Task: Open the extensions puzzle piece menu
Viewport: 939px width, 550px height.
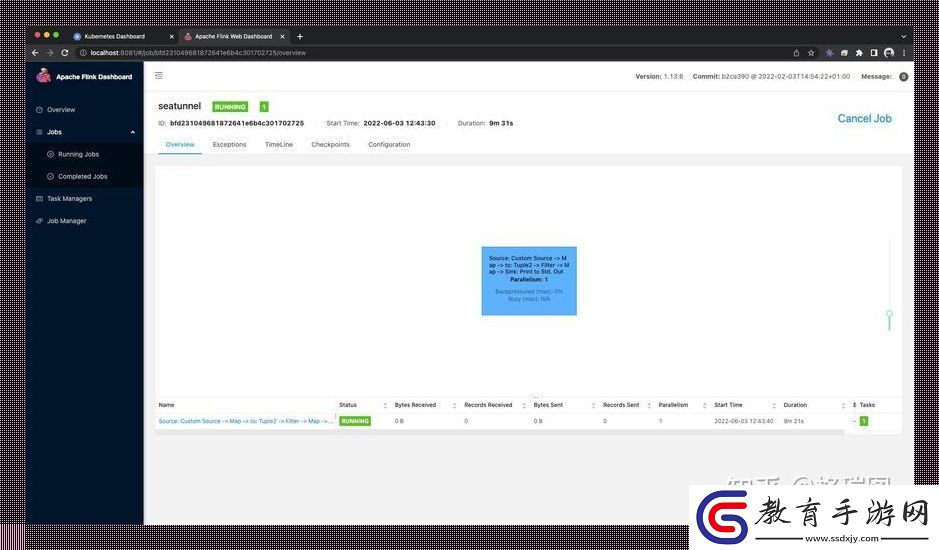Action: (x=859, y=53)
